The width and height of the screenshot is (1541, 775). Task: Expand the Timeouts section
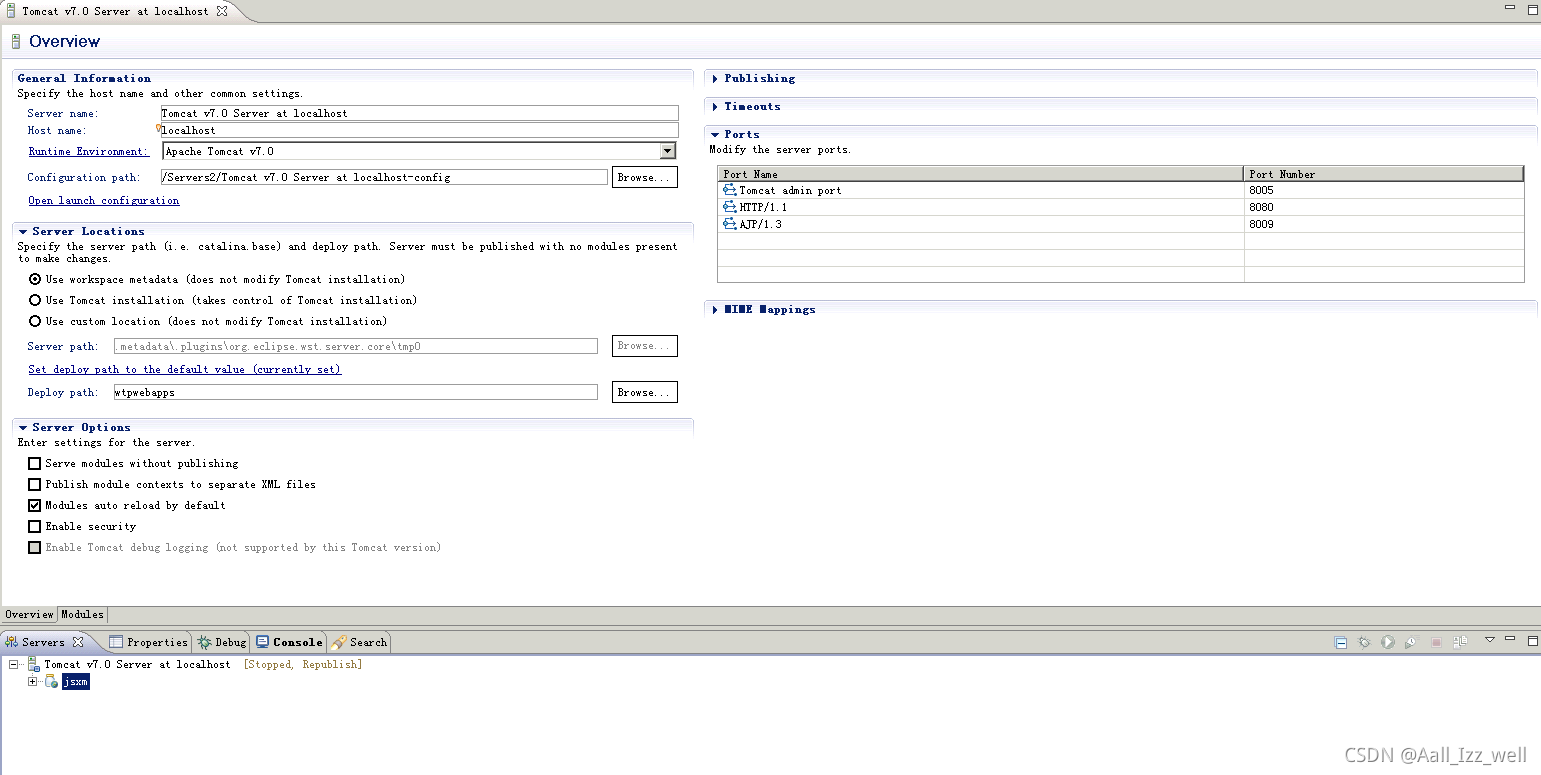715,106
